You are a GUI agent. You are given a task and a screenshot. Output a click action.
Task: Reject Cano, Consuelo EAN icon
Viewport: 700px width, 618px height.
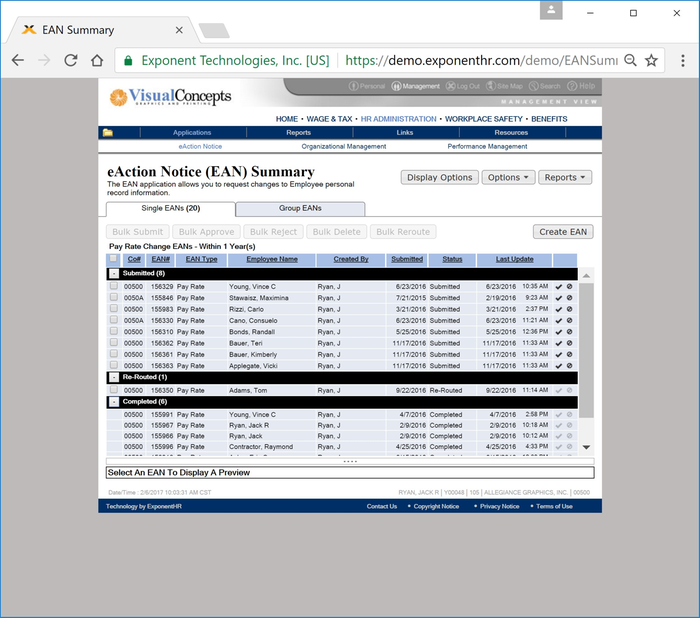(x=570, y=320)
